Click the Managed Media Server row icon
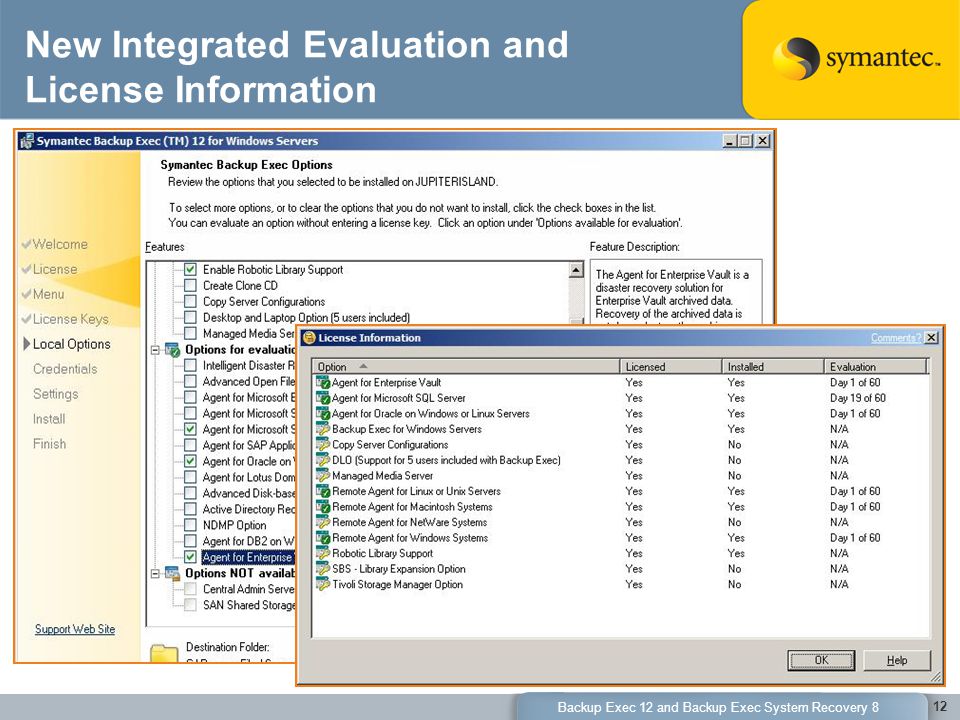Screen dimensions: 960x720 pyautogui.click(x=323, y=476)
